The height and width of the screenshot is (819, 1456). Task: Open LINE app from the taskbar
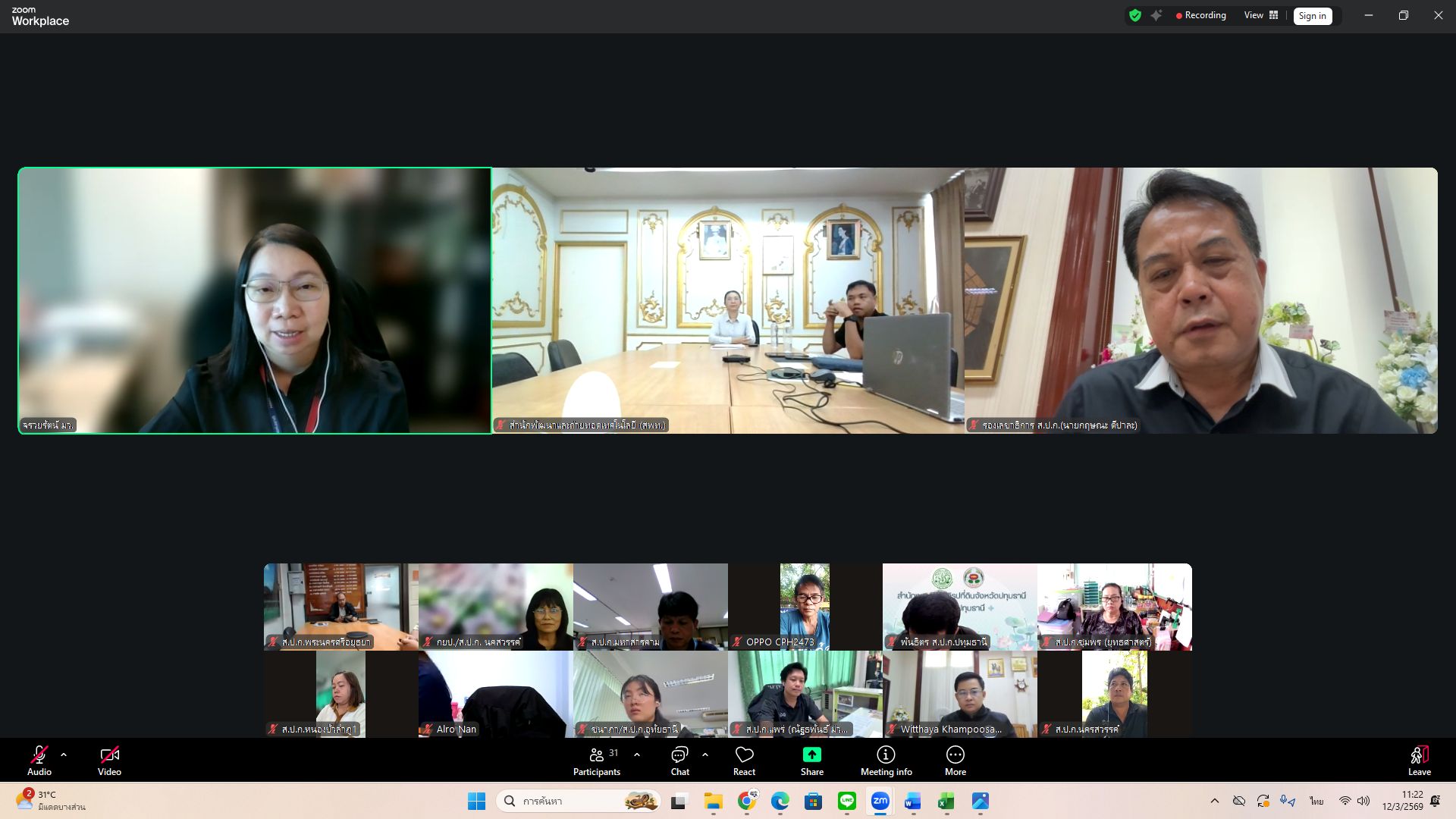coord(846,801)
